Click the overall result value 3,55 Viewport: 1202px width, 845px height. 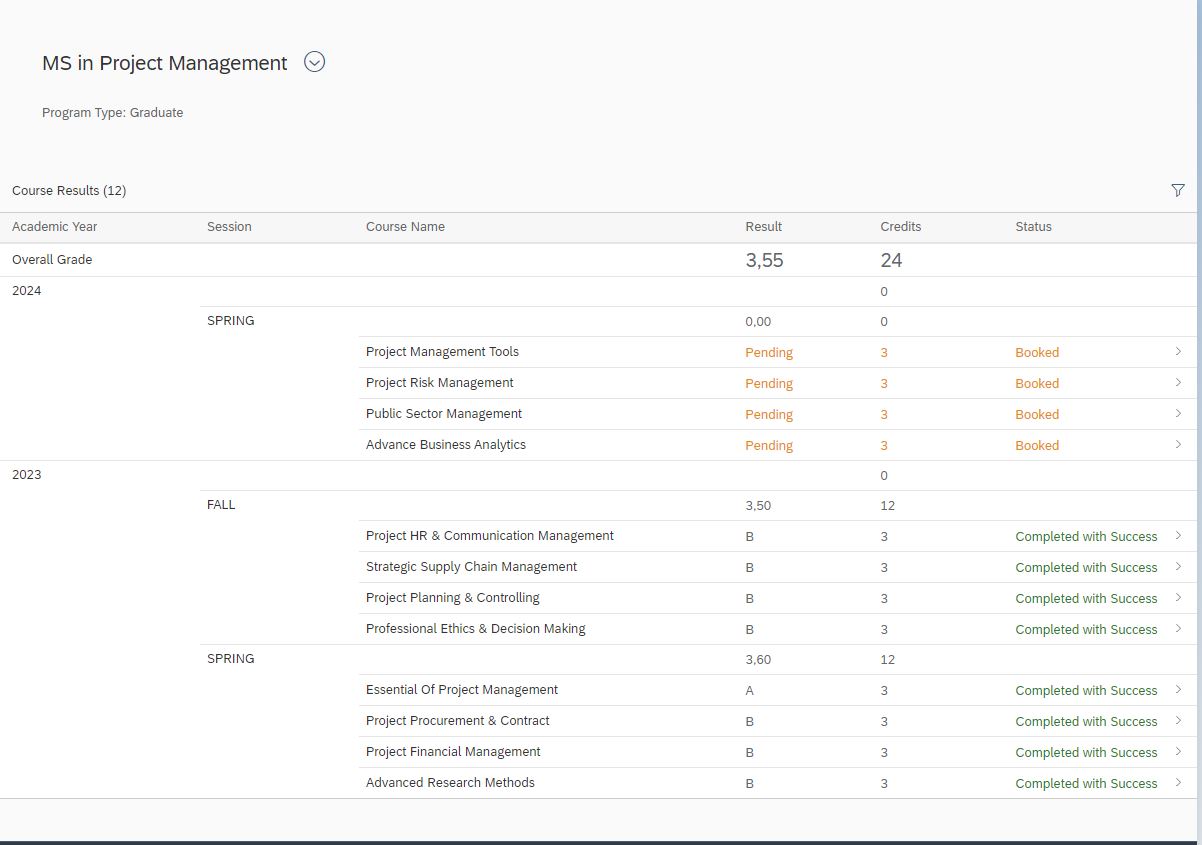click(764, 260)
